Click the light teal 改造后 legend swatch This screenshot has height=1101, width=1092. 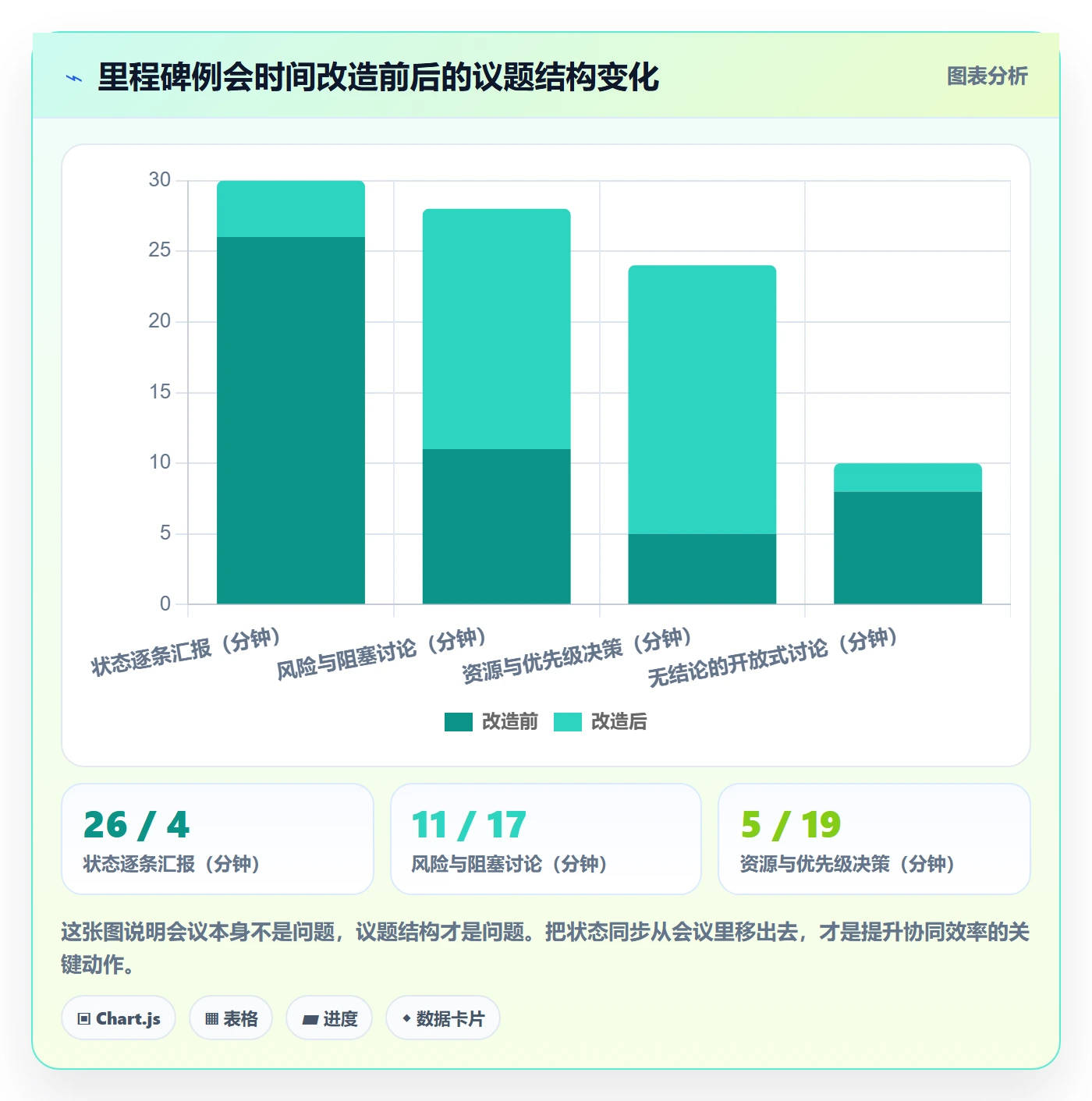point(568,722)
